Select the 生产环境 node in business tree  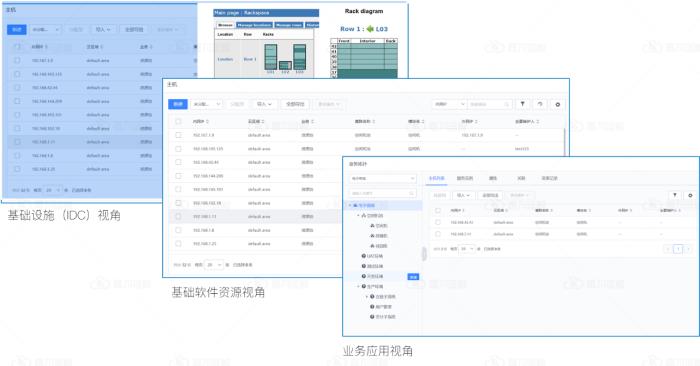pyautogui.click(x=372, y=287)
